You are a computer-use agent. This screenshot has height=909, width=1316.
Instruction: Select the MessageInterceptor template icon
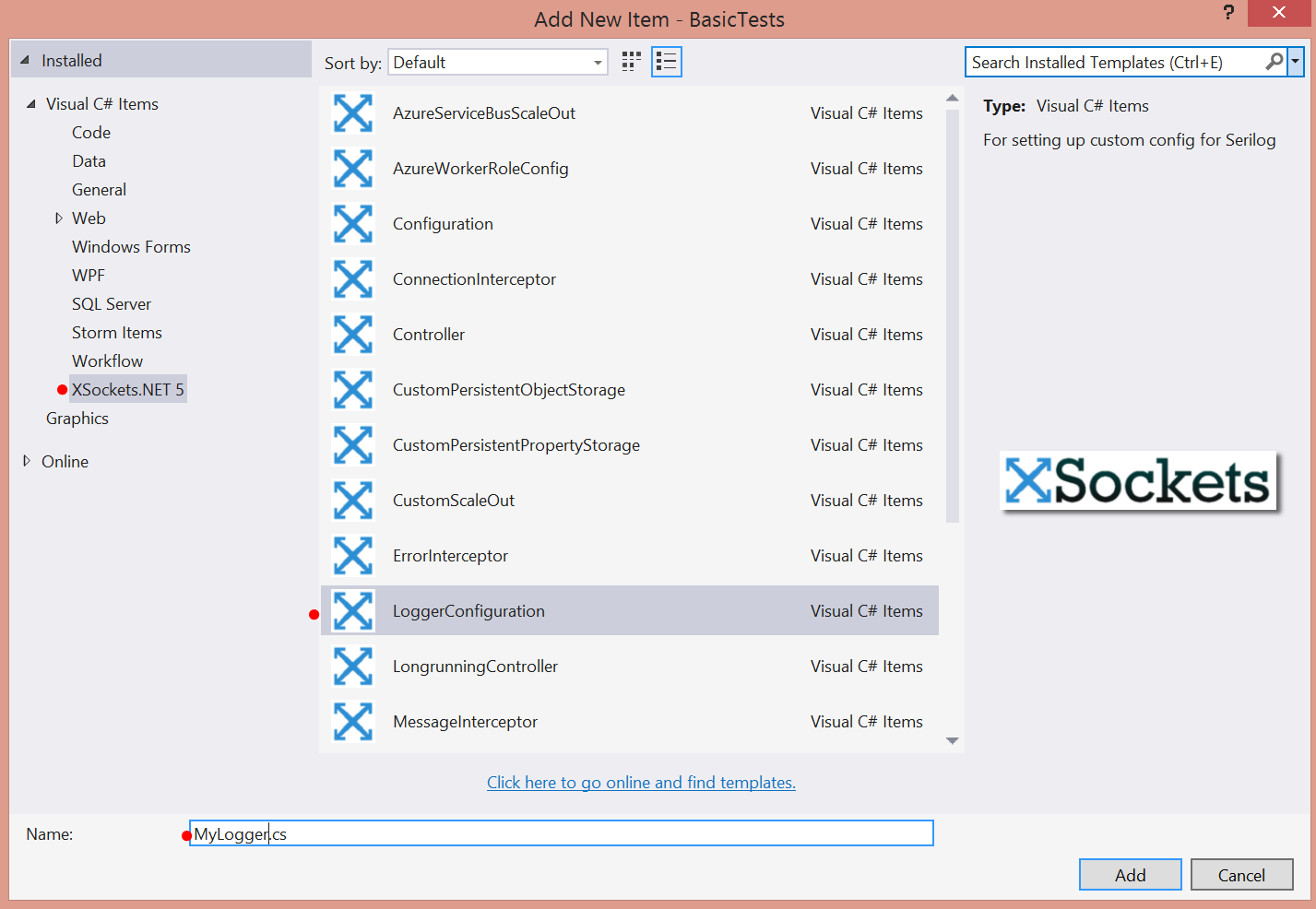pos(353,722)
